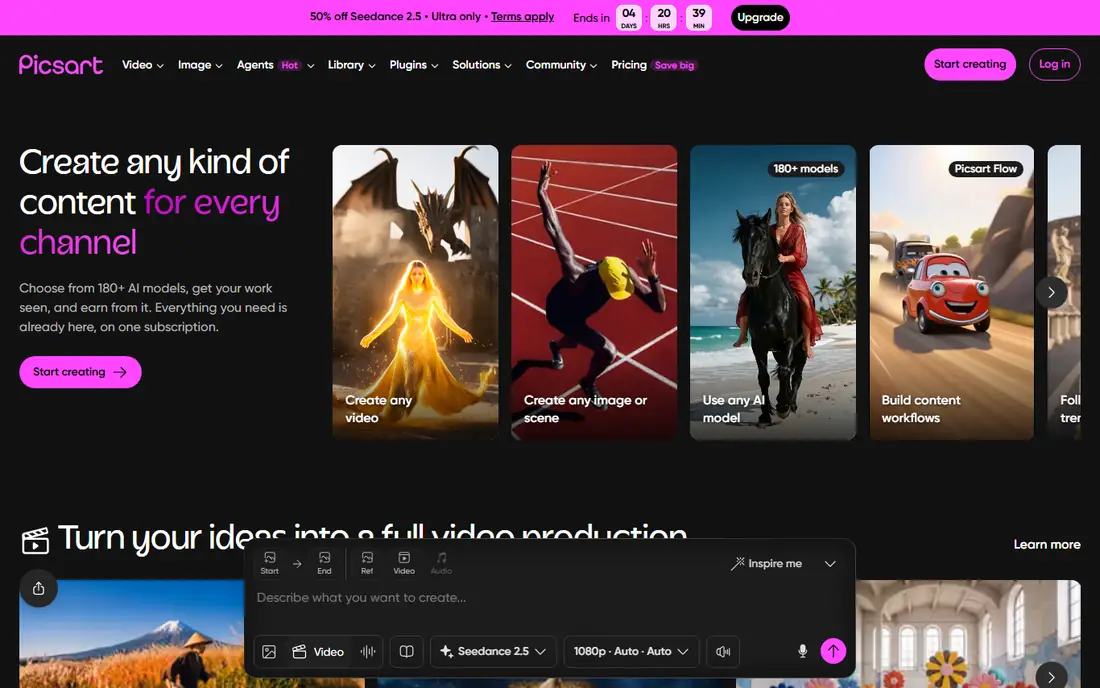Submit prompt with pink arrow button

click(x=833, y=651)
